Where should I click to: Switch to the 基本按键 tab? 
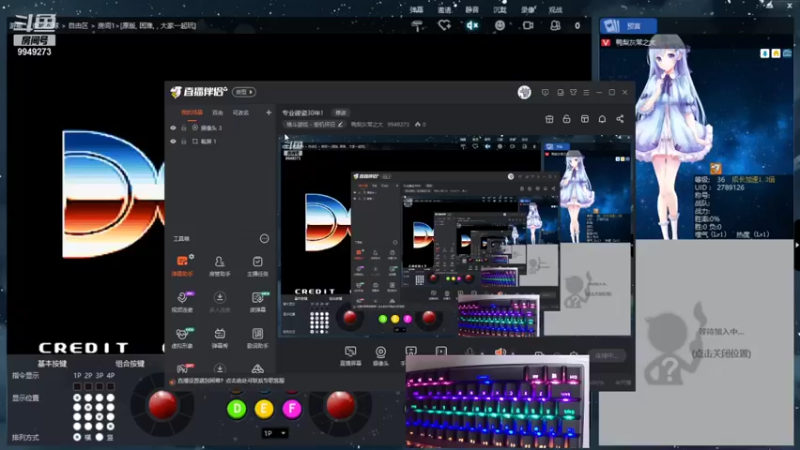52,364
